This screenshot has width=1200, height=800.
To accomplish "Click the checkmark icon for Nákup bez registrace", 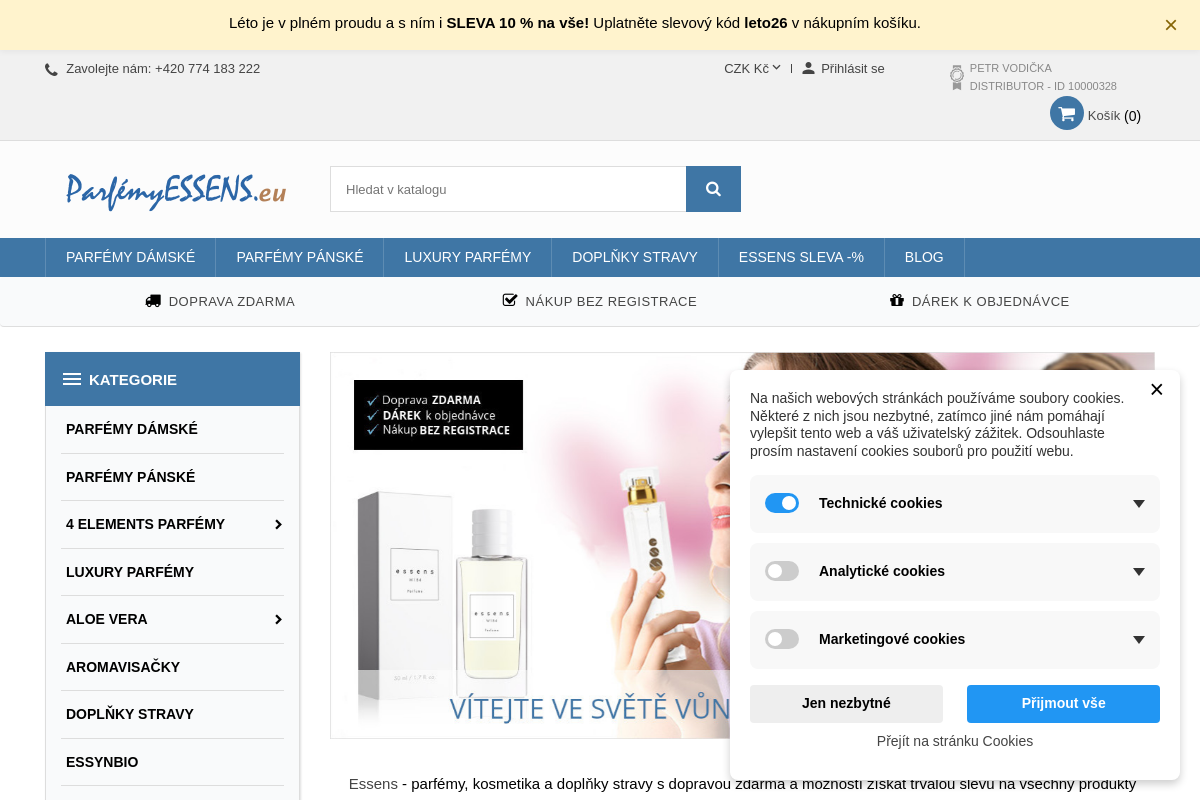I will click(x=510, y=300).
